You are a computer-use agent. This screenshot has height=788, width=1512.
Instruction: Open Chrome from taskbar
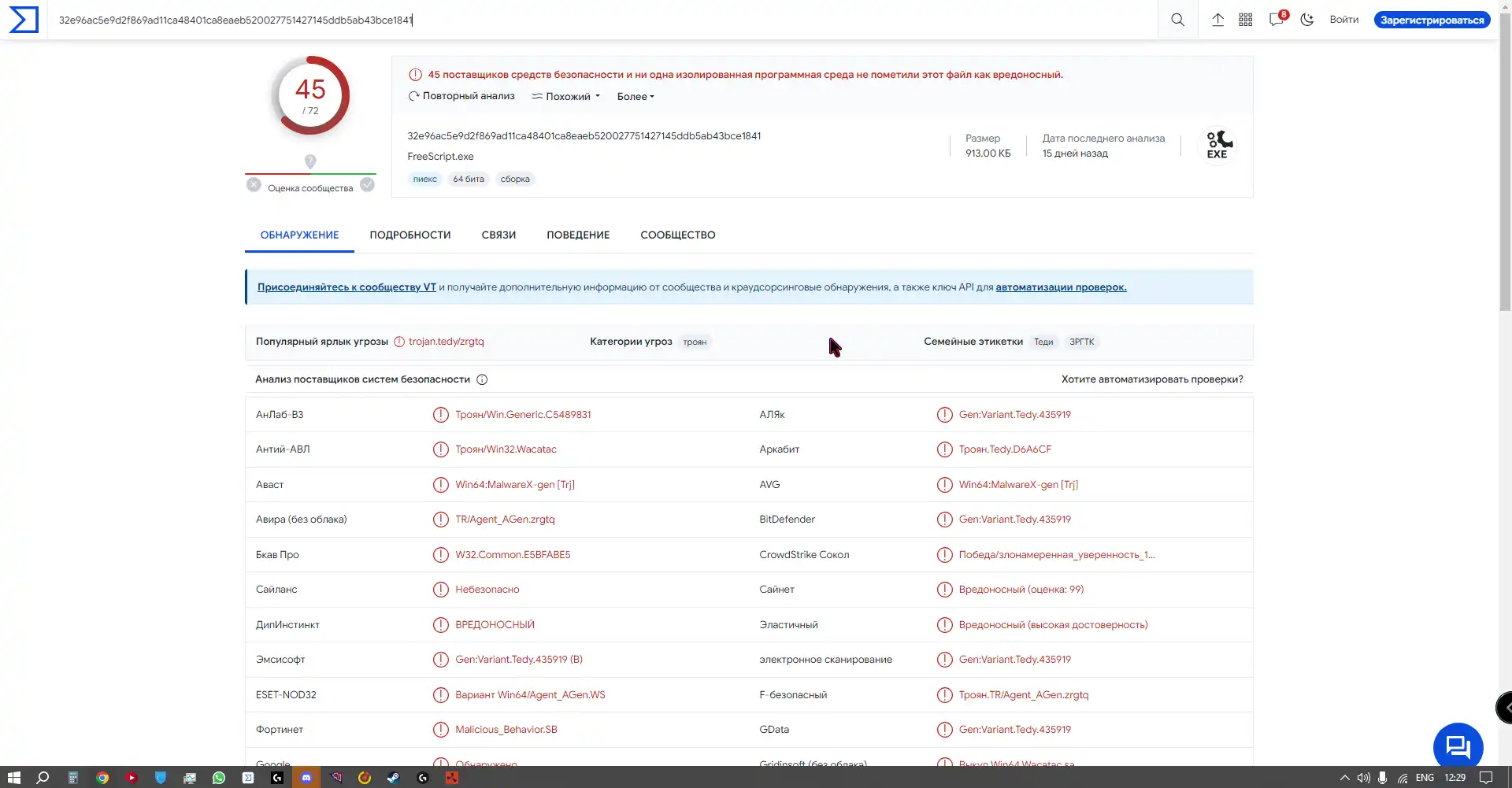coord(102,778)
